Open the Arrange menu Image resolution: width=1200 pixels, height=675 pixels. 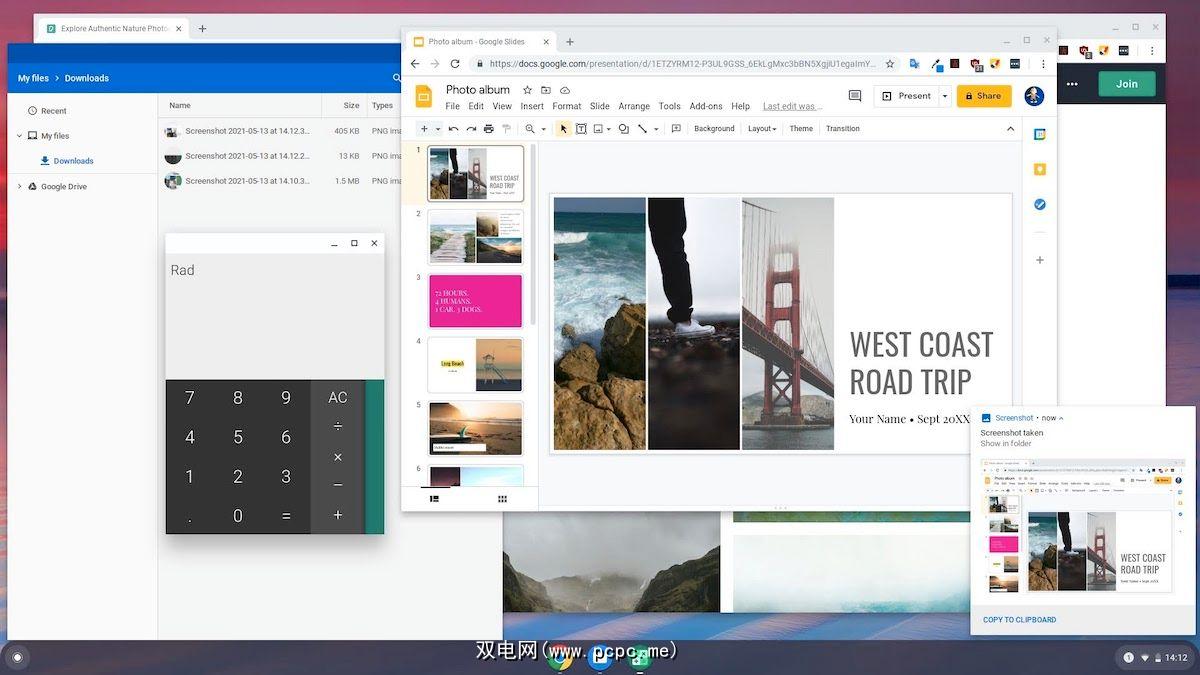tap(634, 106)
